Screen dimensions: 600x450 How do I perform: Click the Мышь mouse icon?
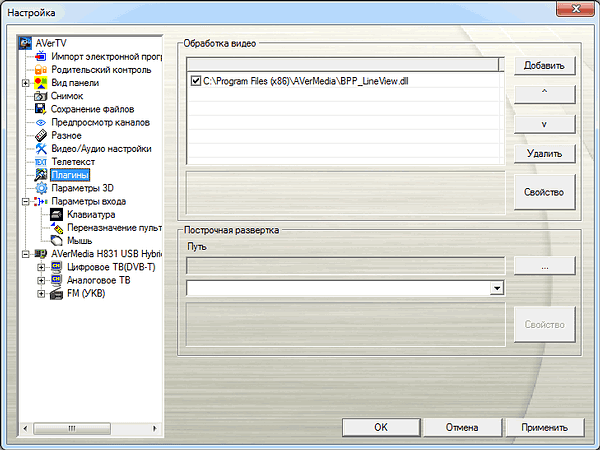pos(57,241)
